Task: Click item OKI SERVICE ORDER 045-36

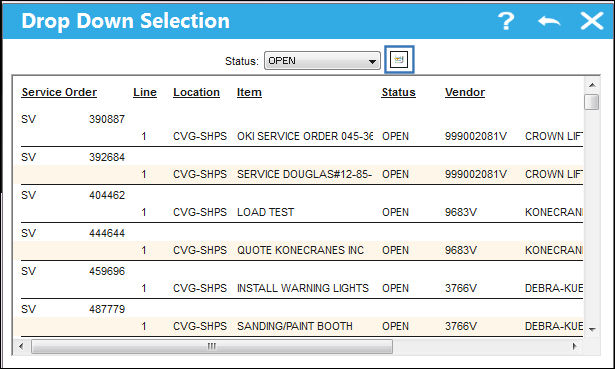Action: [305, 136]
